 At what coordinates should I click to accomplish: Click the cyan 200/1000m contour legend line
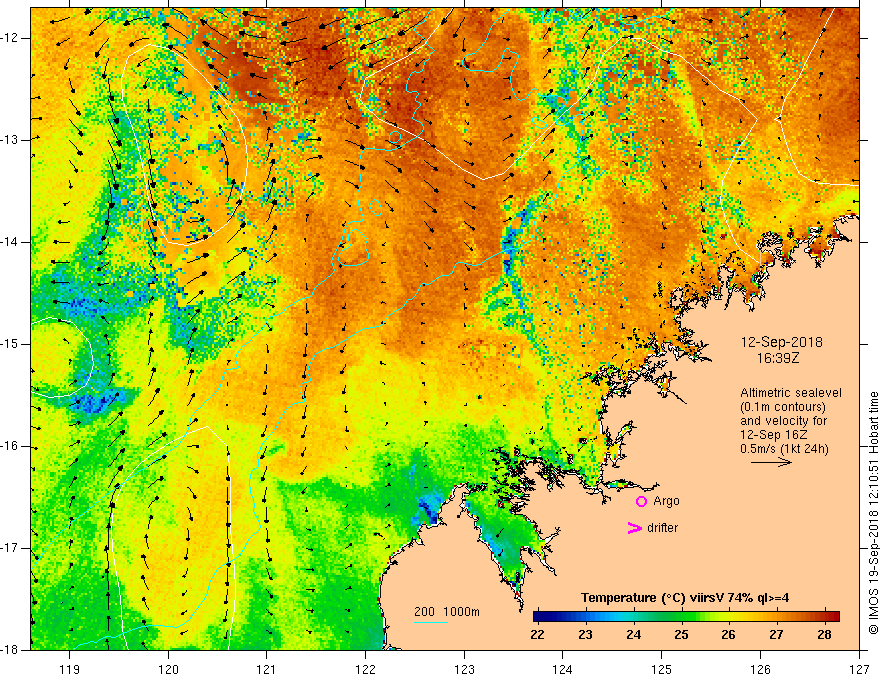pyautogui.click(x=431, y=623)
